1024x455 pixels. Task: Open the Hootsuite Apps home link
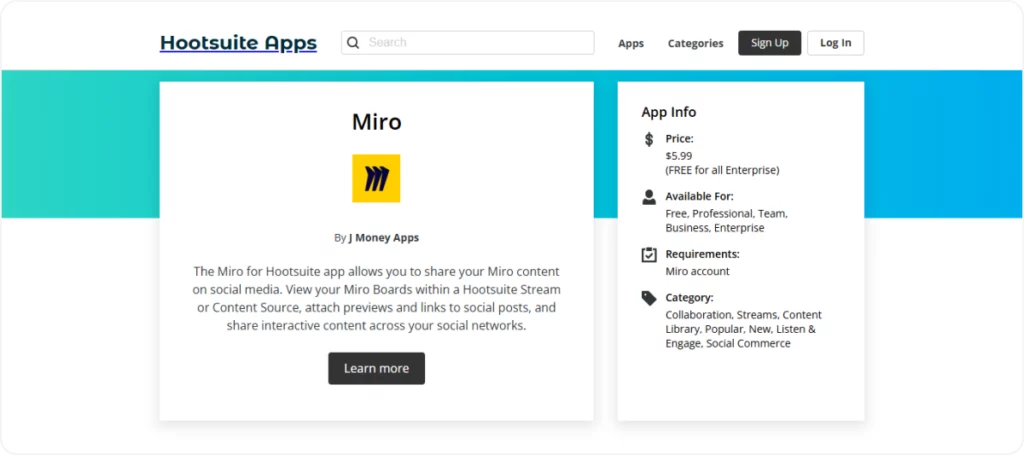(238, 43)
